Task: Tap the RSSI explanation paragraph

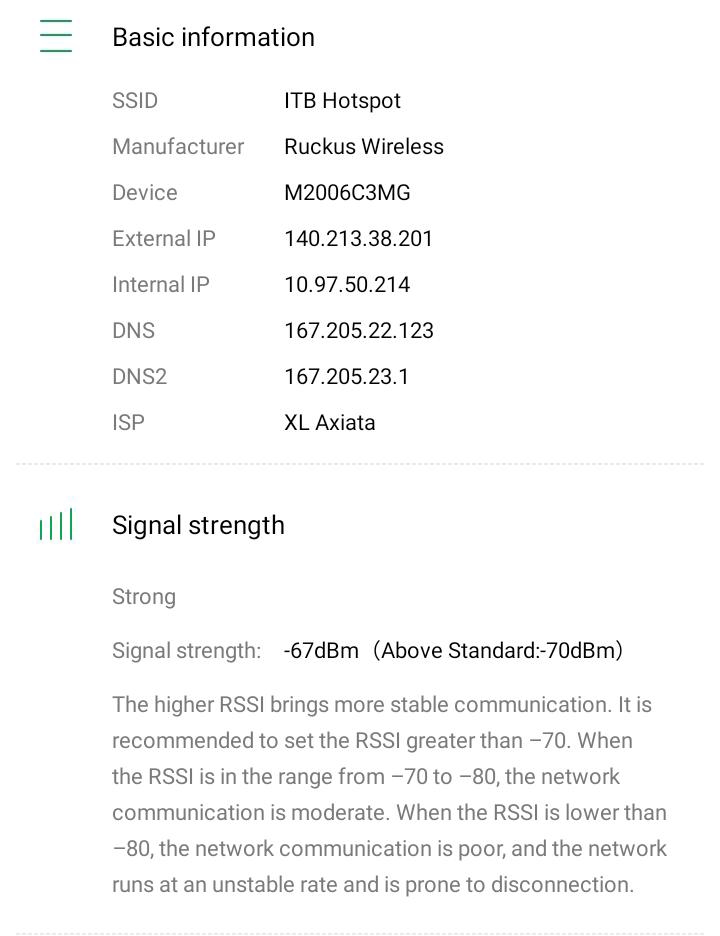Action: [x=389, y=795]
